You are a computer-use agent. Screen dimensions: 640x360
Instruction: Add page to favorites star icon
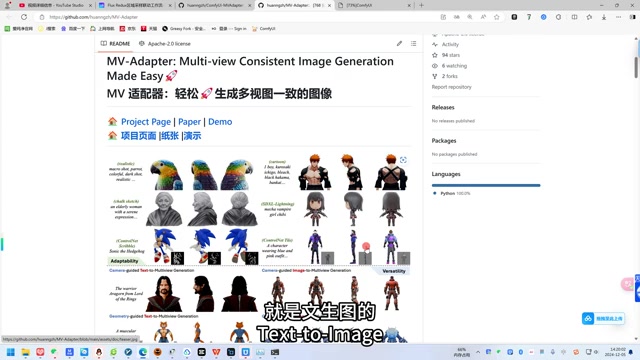point(496,17)
